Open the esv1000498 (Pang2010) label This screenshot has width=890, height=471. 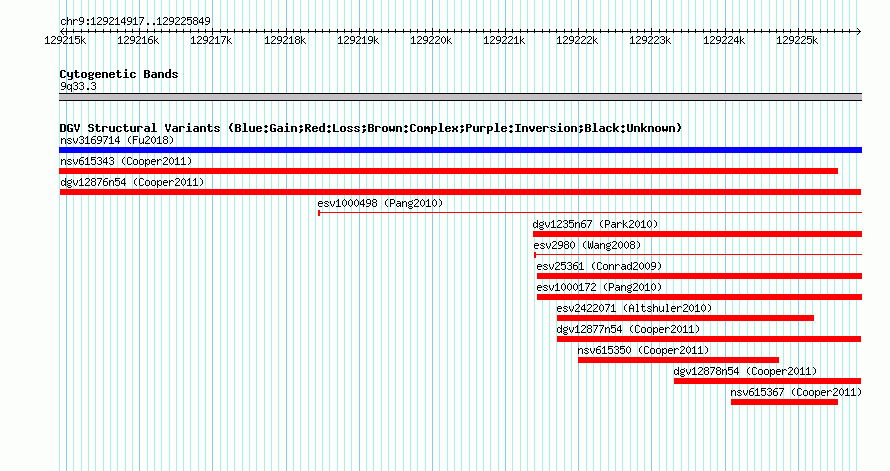pyautogui.click(x=380, y=203)
